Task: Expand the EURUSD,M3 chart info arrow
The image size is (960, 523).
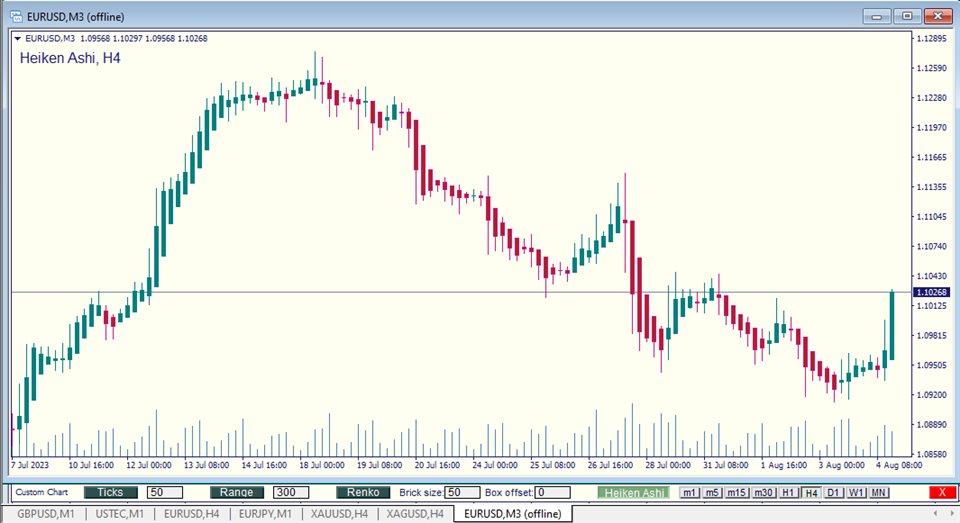Action: pyautogui.click(x=18, y=39)
